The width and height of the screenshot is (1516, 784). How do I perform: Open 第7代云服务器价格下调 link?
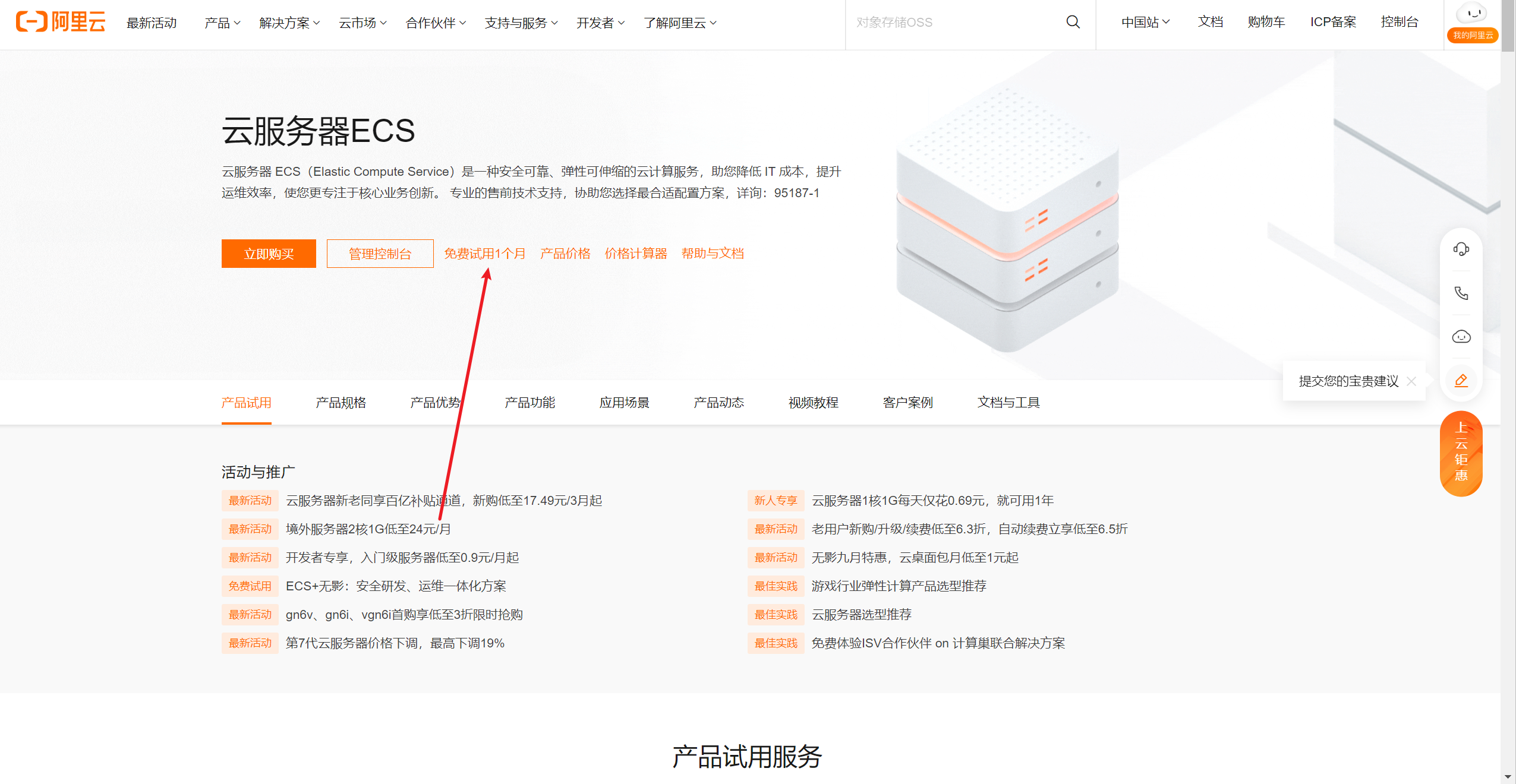pos(395,643)
